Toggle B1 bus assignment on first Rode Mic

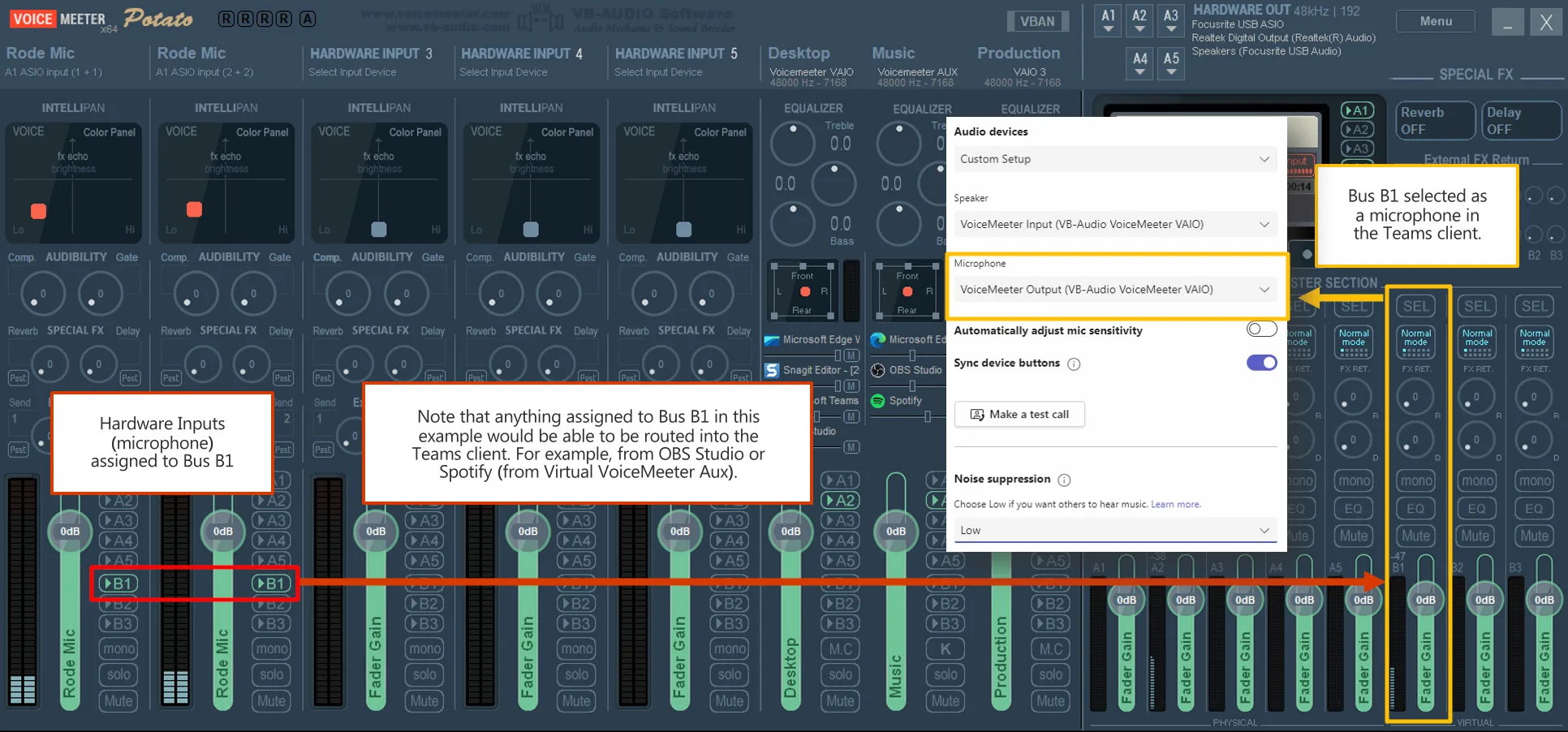point(117,583)
